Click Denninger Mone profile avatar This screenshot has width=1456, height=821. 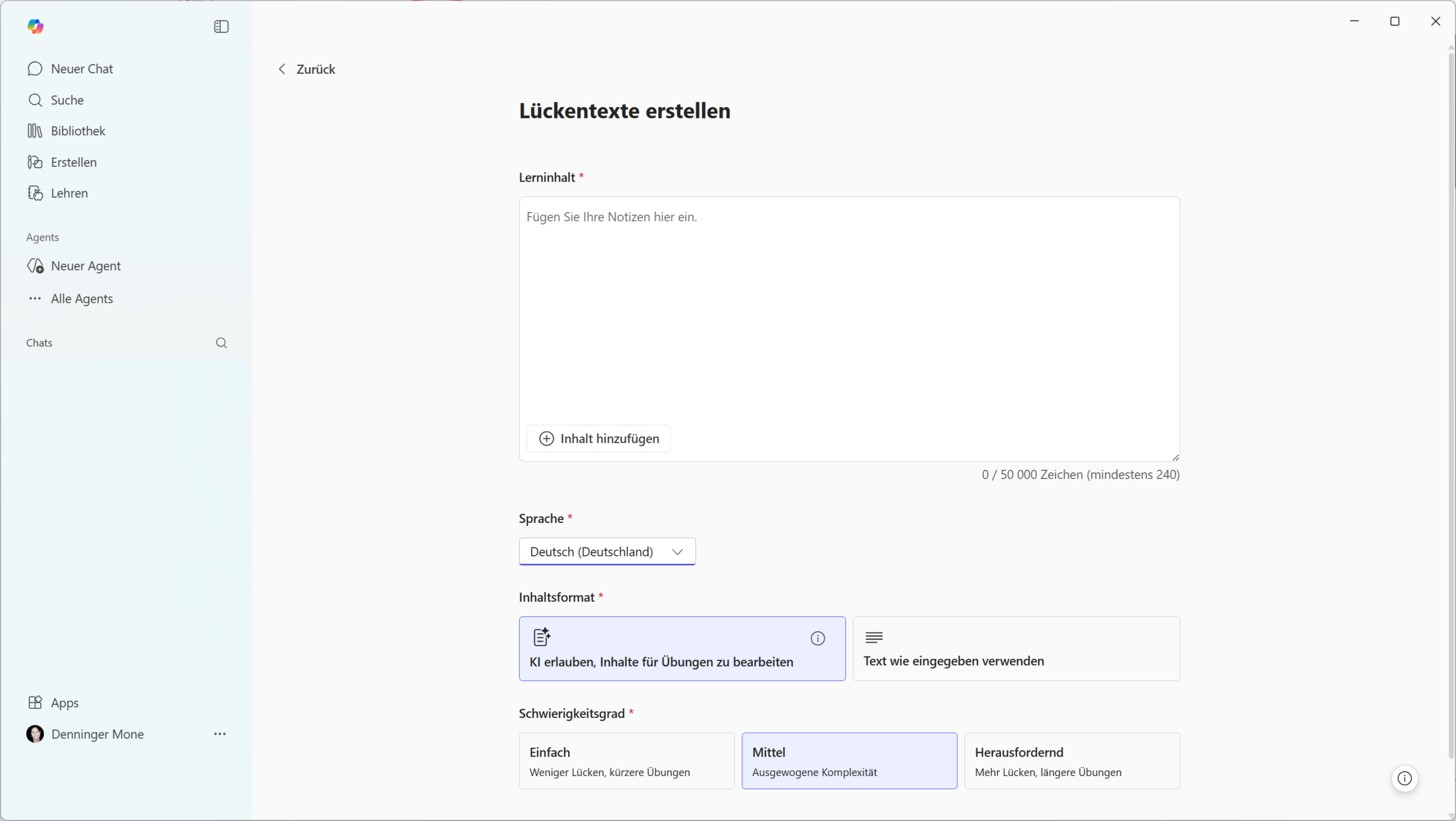35,734
